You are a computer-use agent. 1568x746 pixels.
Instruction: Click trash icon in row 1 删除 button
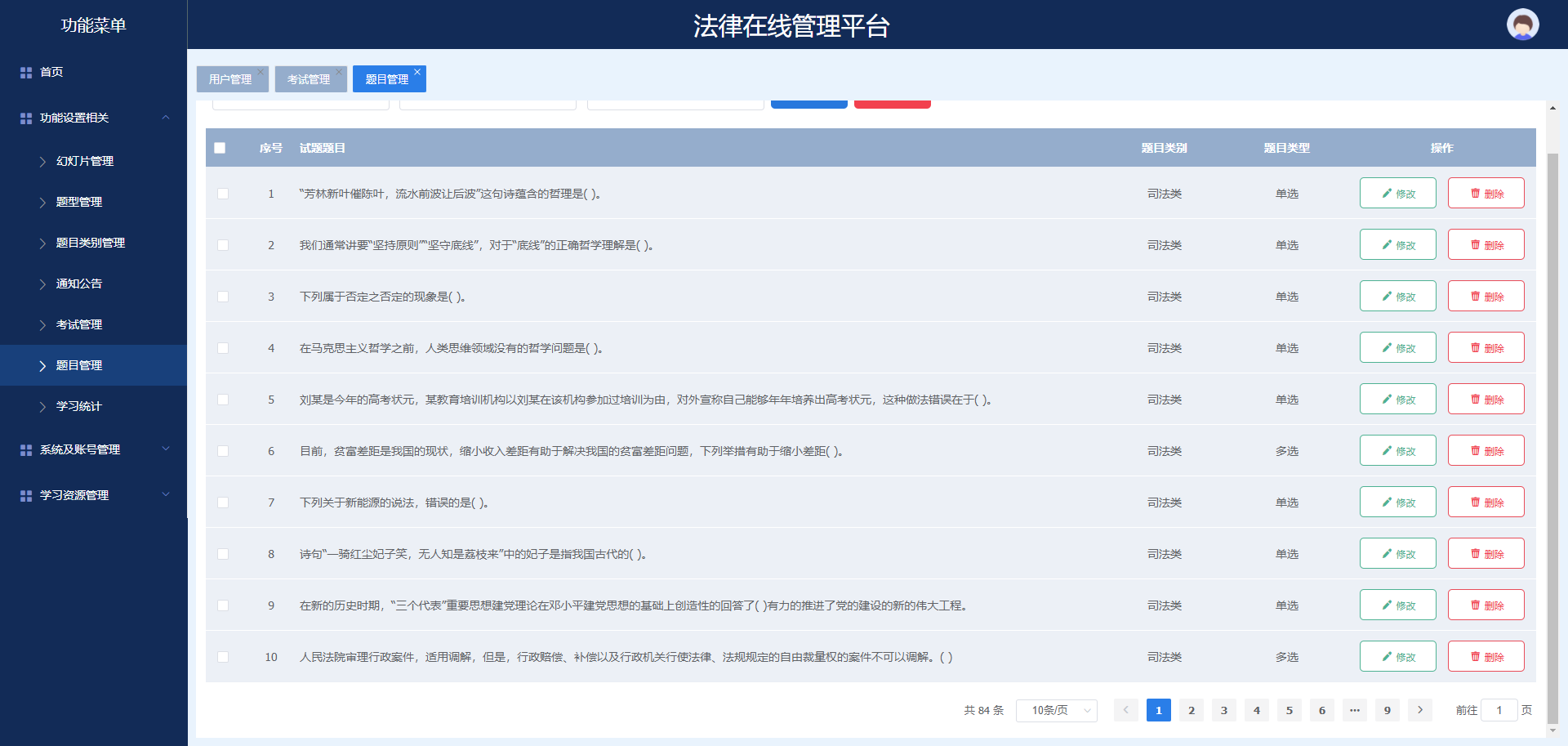pos(1475,194)
